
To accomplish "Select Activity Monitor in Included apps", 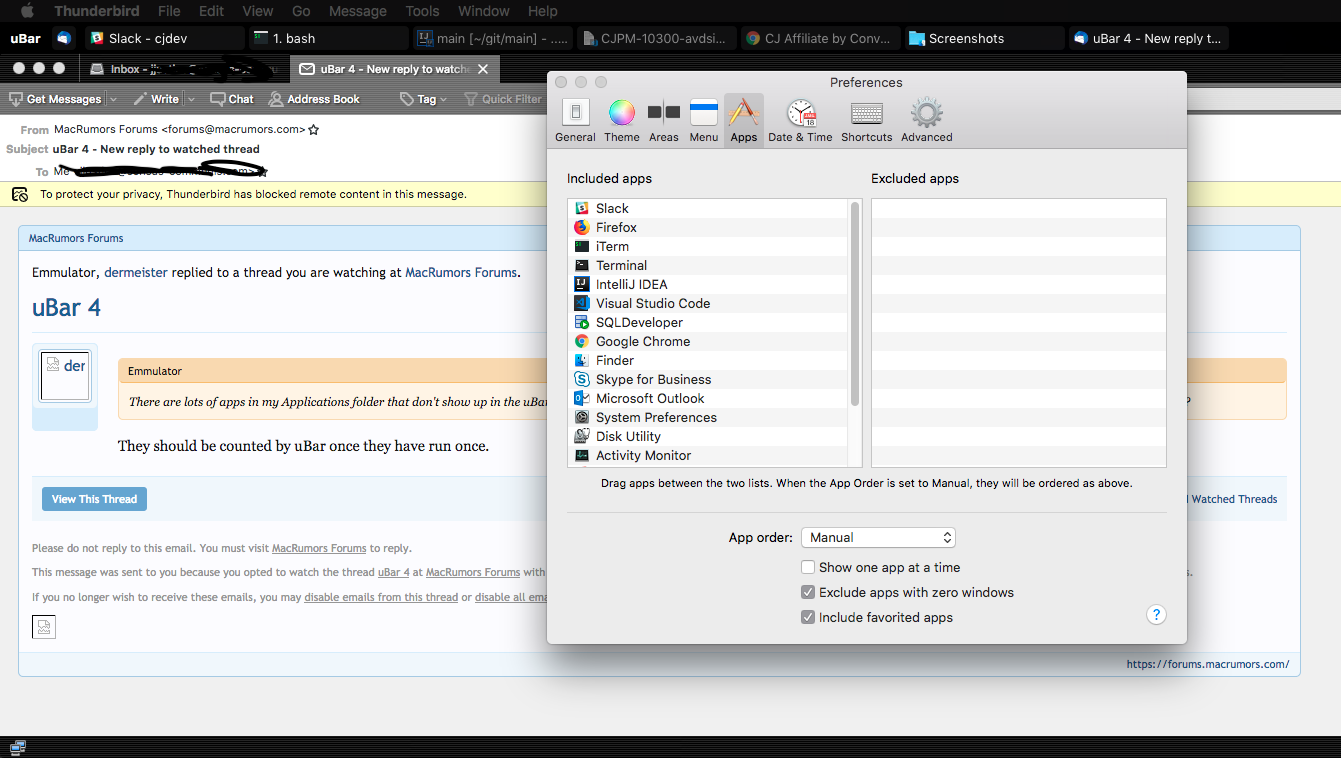I will pyautogui.click(x=708, y=455).
